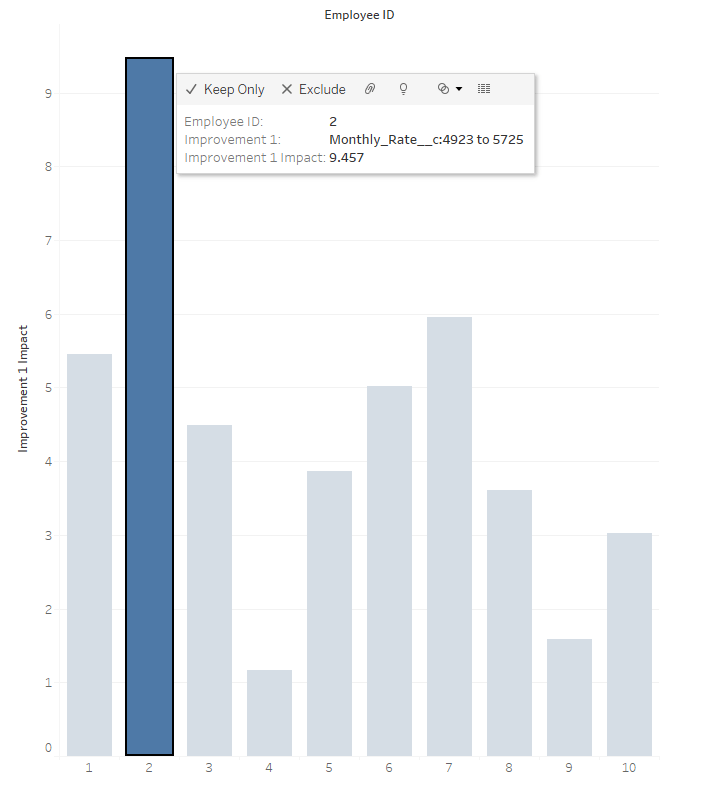Select the bar for Employee 6

pyautogui.click(x=389, y=570)
